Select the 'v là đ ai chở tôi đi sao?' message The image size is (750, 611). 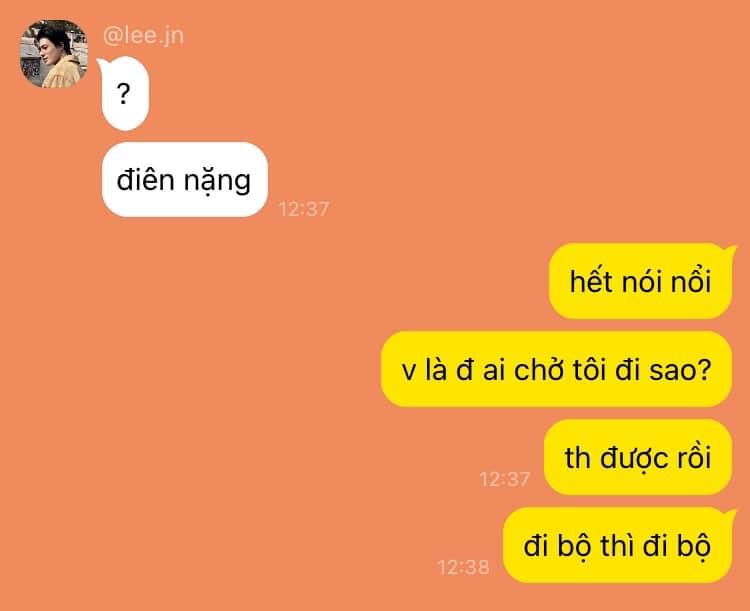click(x=557, y=369)
